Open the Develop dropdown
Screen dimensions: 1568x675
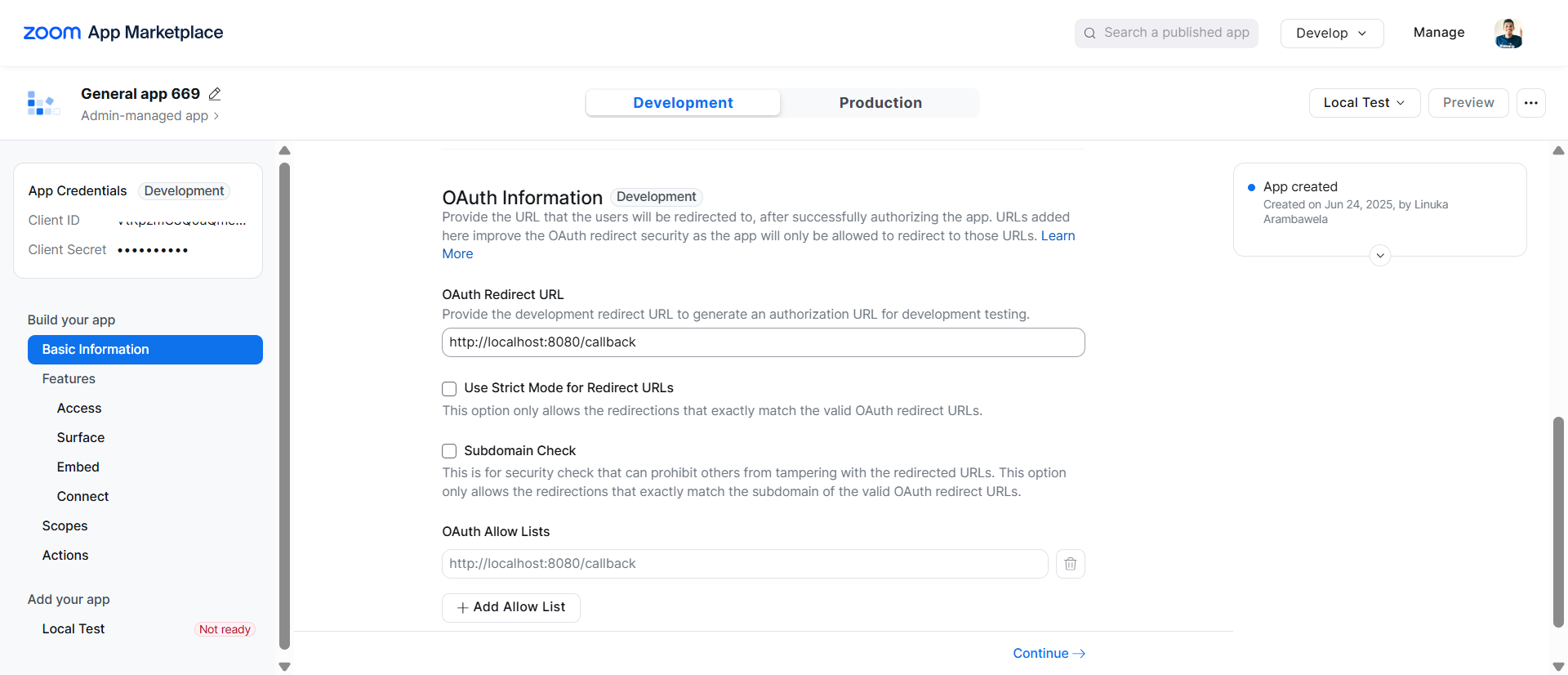(1332, 34)
